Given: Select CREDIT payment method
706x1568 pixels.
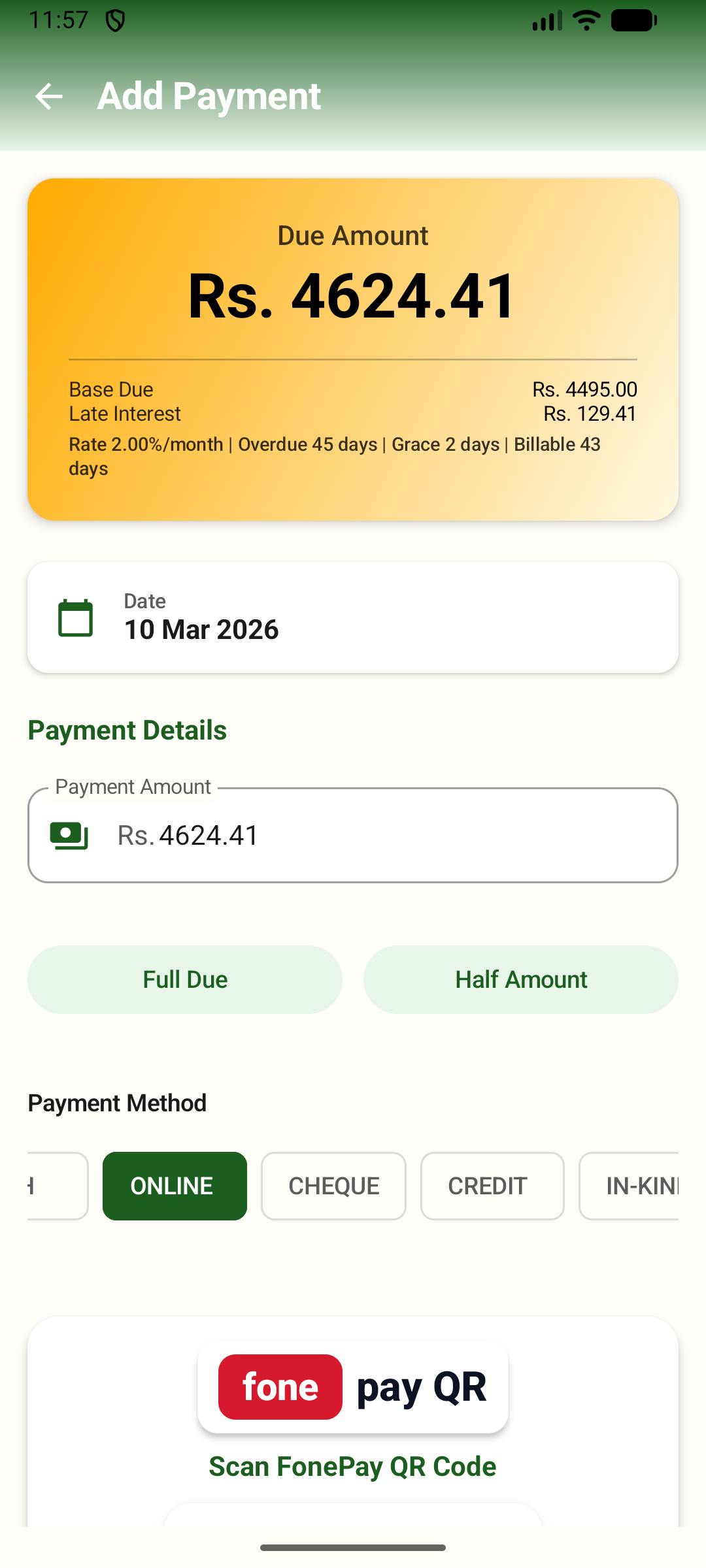Looking at the screenshot, I should (492, 1186).
